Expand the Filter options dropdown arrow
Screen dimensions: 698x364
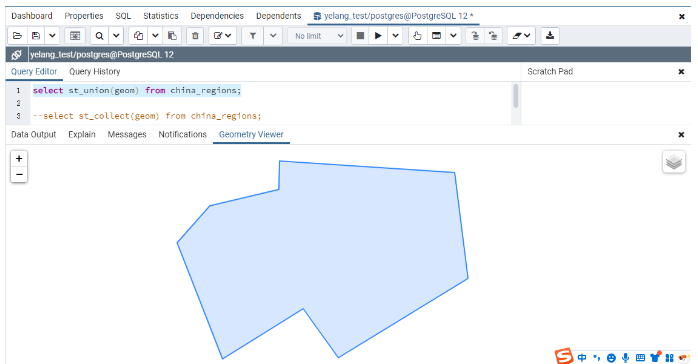pos(273,36)
